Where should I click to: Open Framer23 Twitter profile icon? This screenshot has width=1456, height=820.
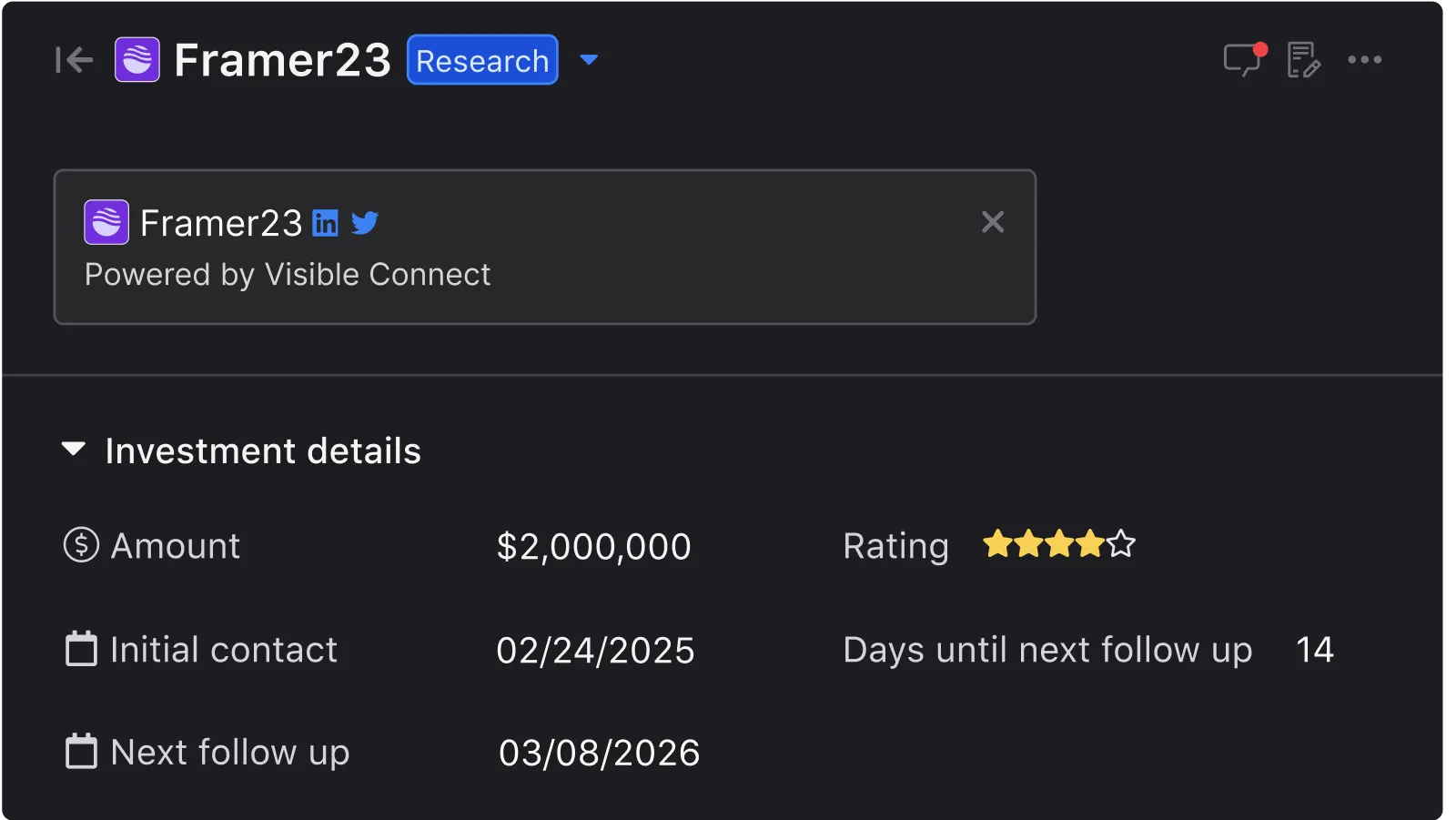tap(365, 223)
